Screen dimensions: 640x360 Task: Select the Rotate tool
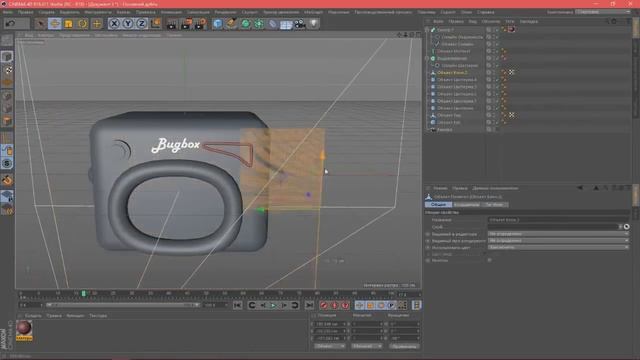tap(82, 24)
